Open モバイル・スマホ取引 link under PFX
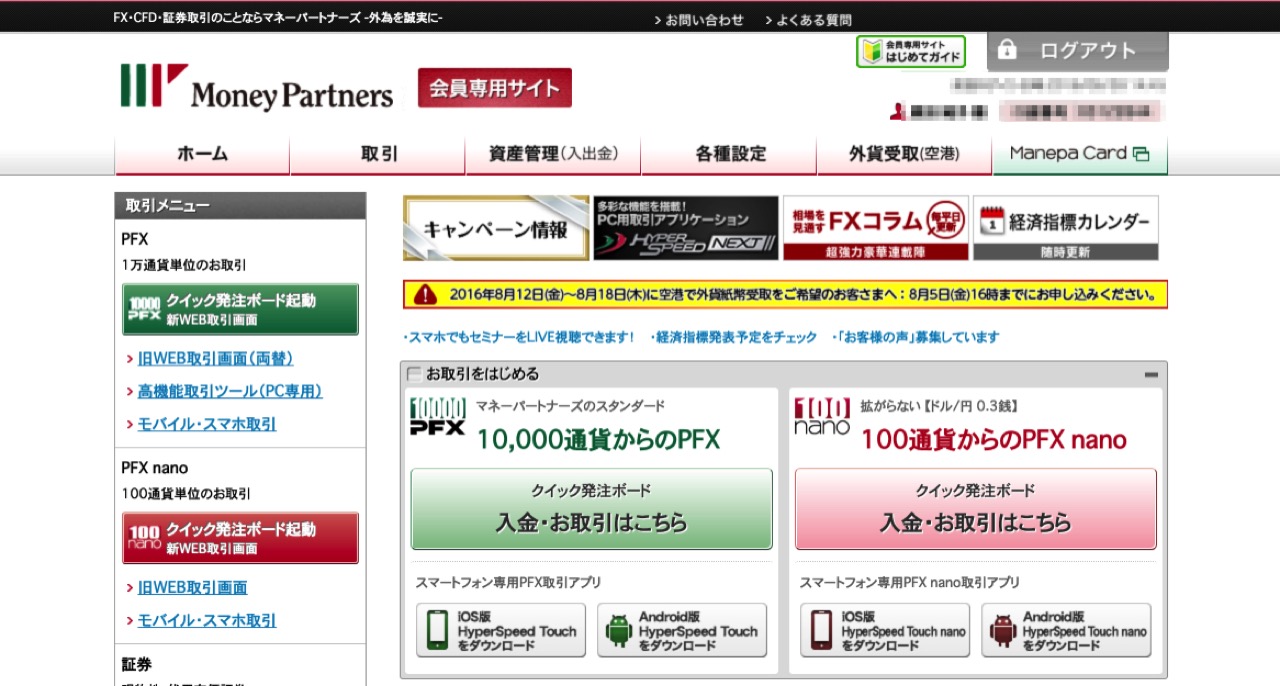The width and height of the screenshot is (1280, 686). coord(207,424)
